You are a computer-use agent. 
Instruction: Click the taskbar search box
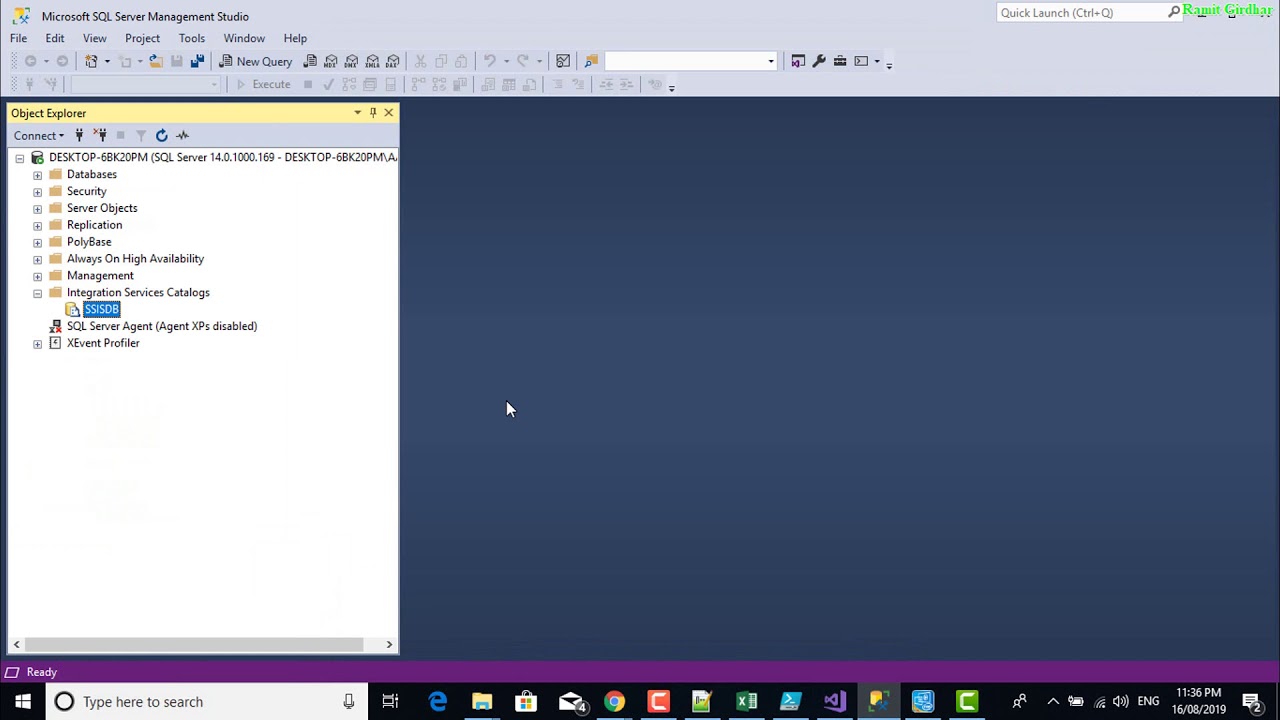pos(205,701)
